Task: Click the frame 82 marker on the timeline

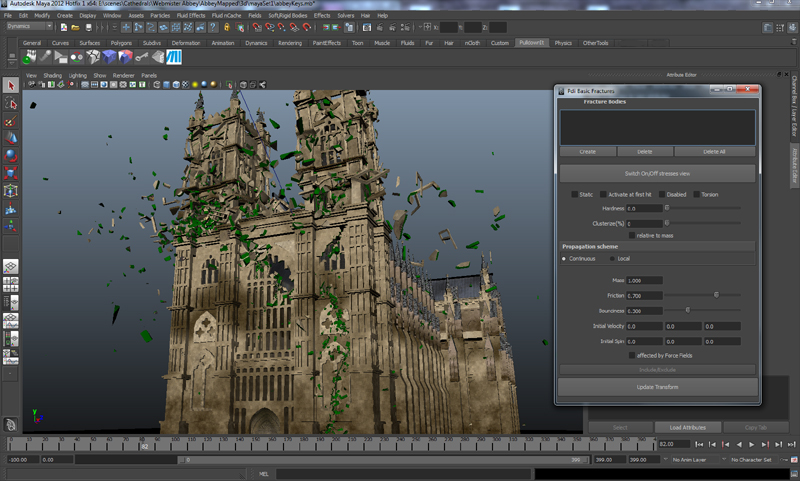Action: pos(144,445)
